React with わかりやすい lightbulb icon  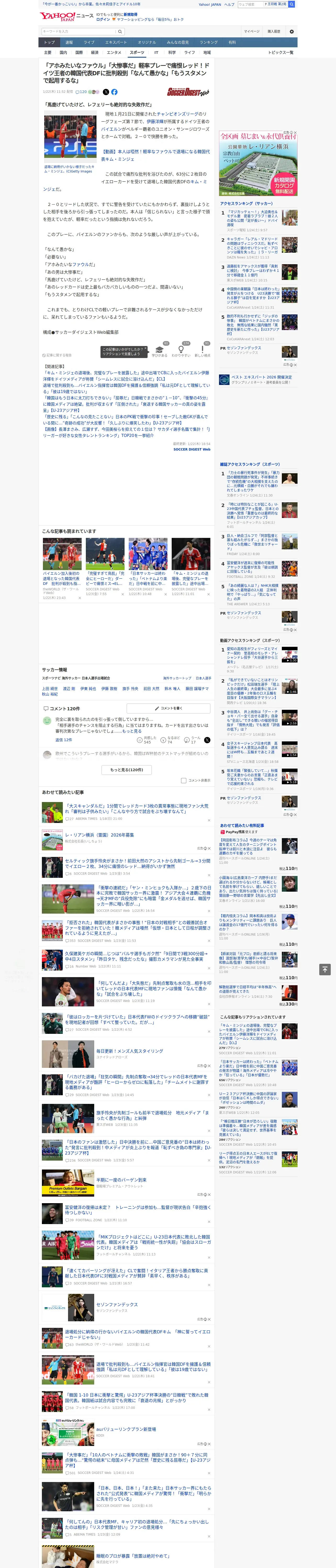181,349
